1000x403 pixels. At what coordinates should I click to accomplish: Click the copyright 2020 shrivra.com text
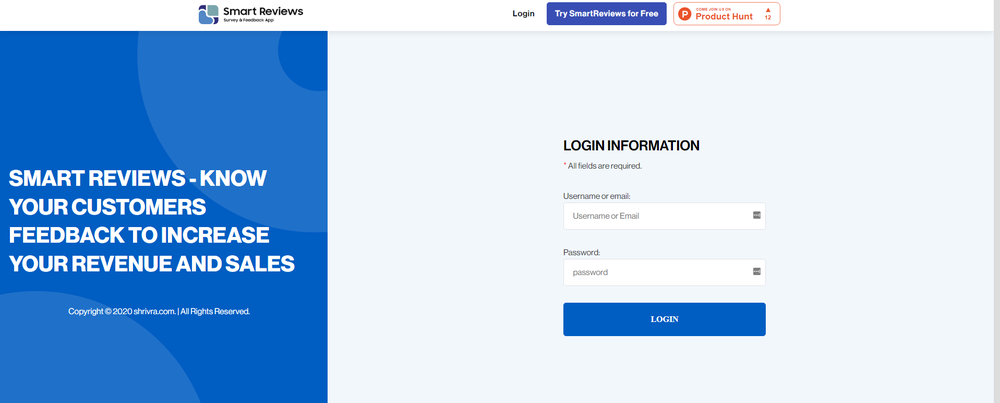[x=159, y=311]
